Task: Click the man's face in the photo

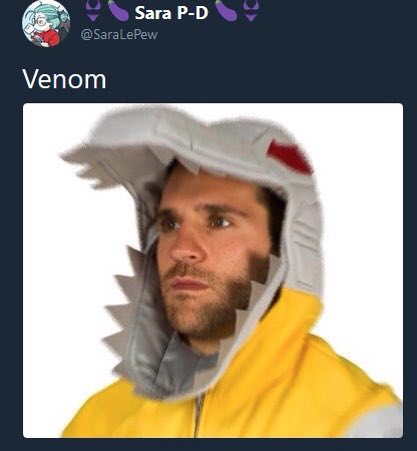Action: tap(207, 253)
